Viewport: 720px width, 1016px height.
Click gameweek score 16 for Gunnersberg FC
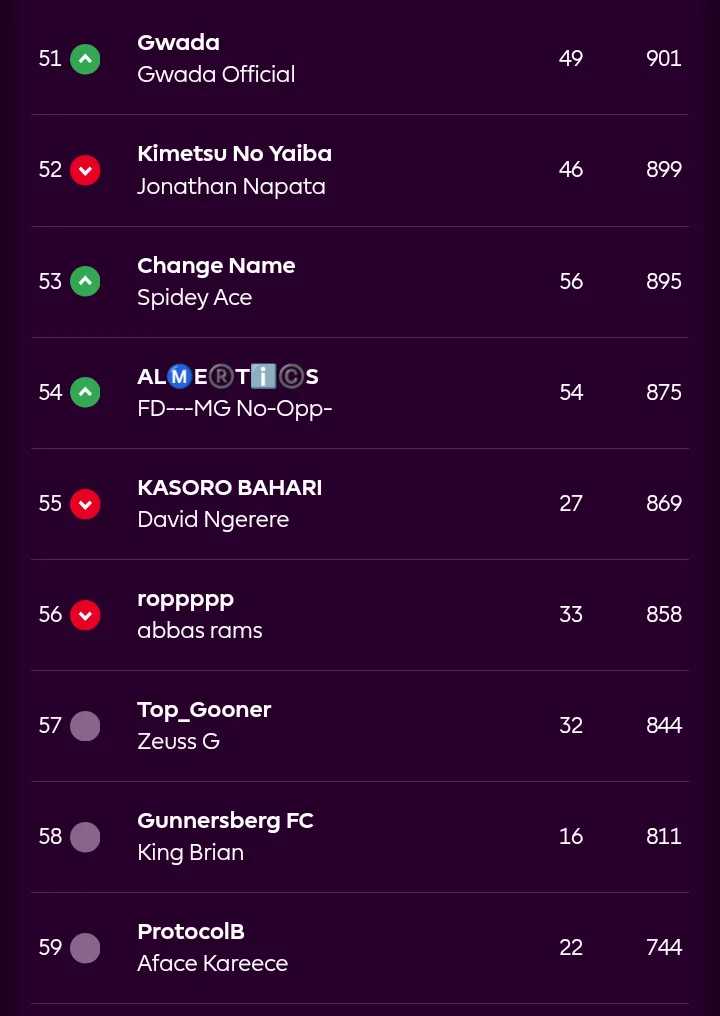[571, 837]
